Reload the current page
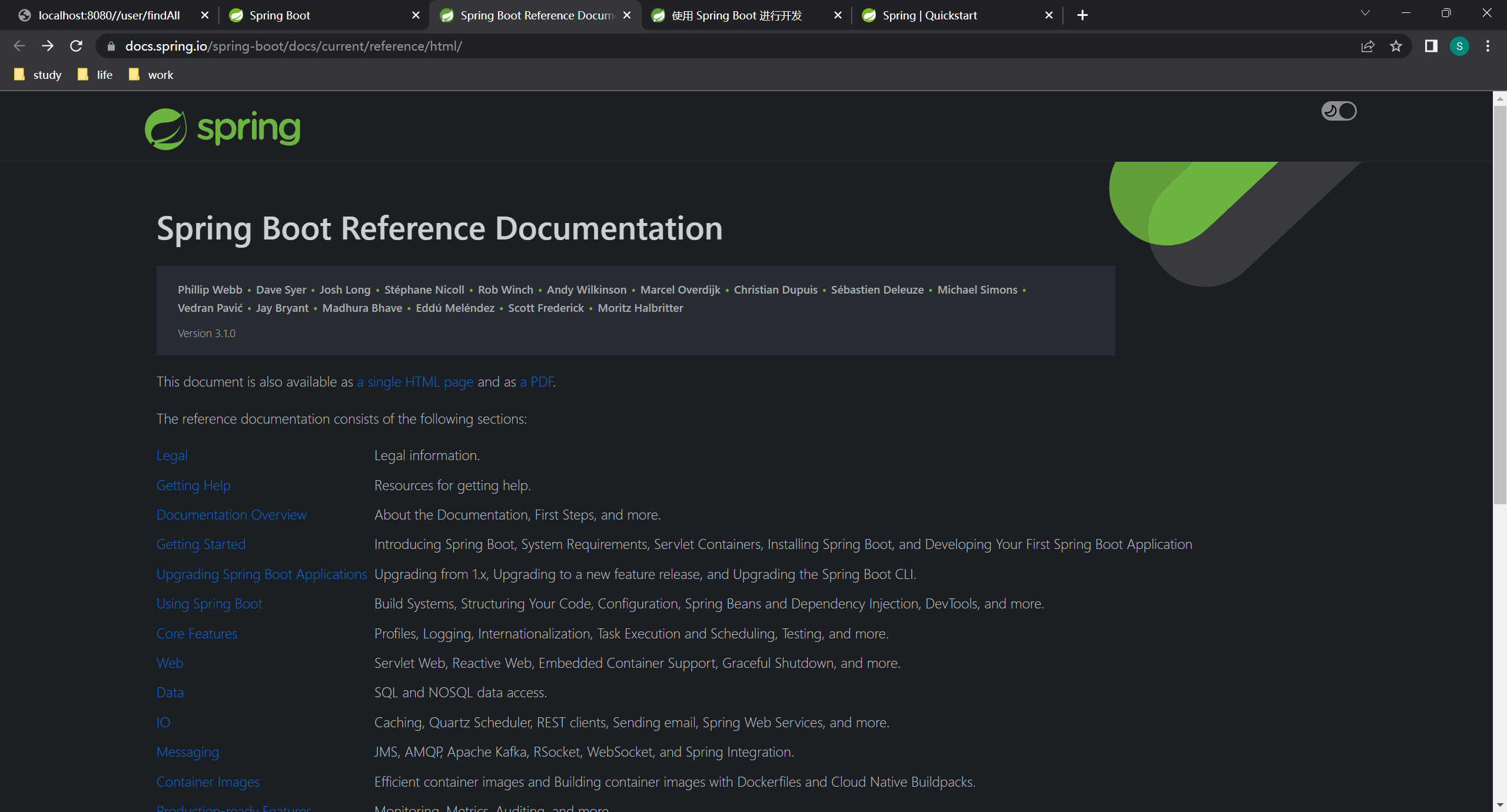Screen dimensions: 1507x812 pos(76,46)
